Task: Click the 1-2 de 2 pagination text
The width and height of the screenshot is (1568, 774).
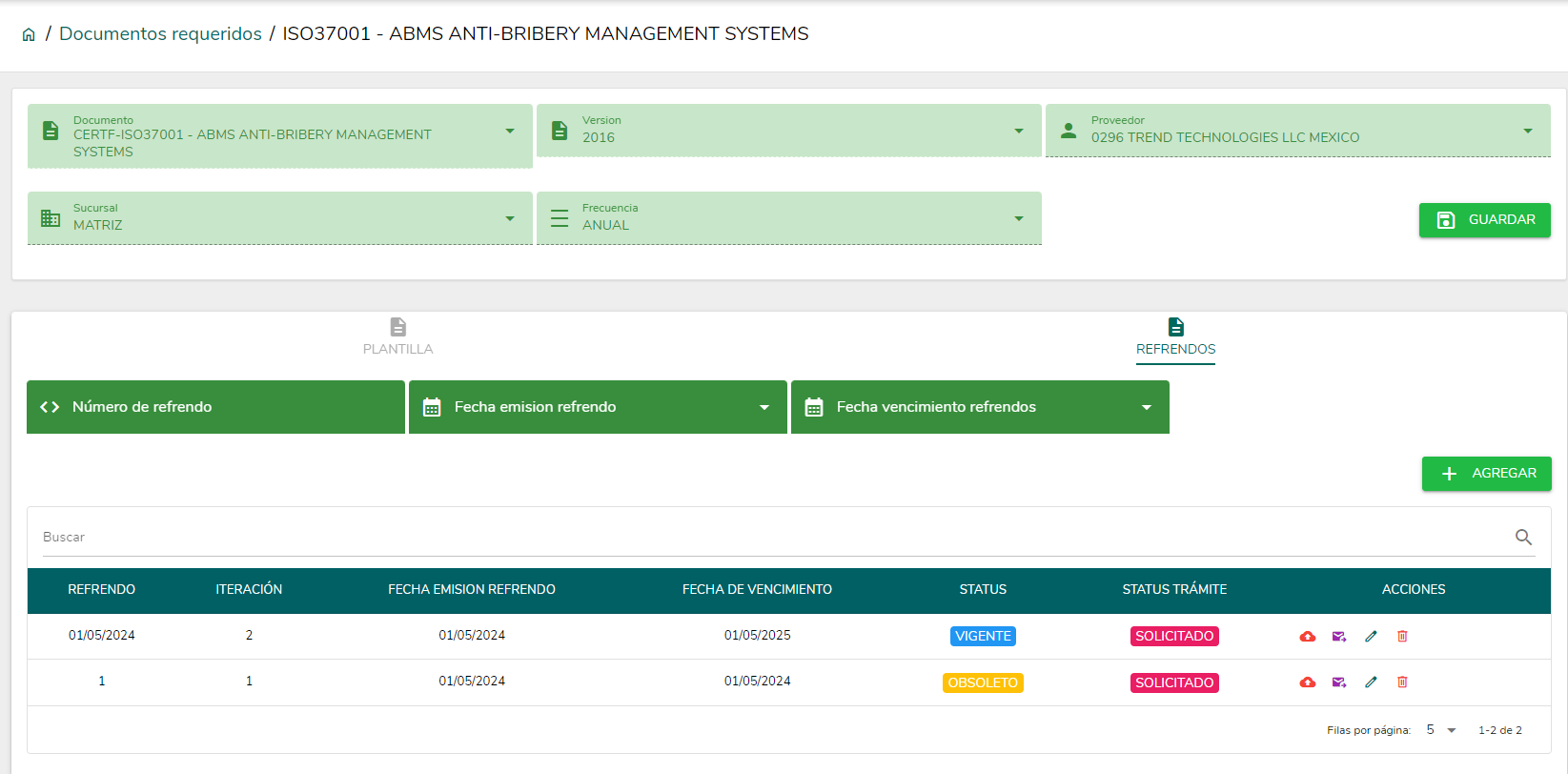Action: coord(1499,731)
